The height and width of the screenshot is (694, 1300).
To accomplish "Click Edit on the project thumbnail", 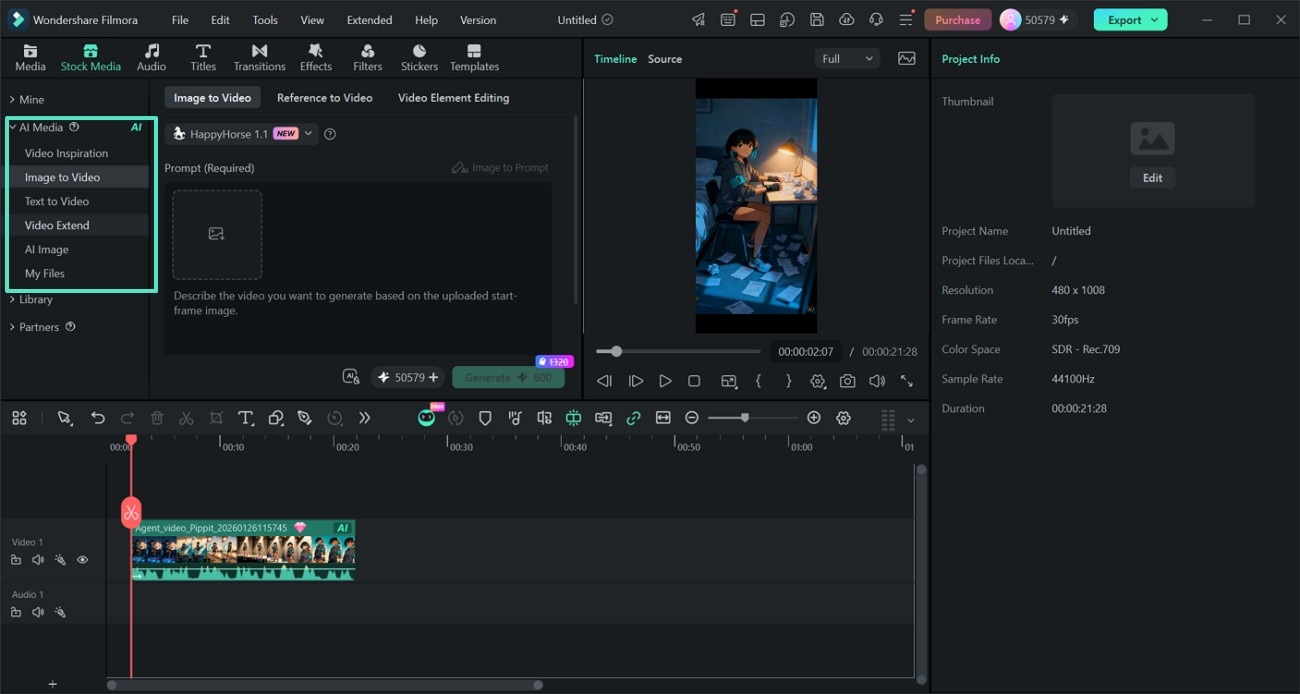I will 1153,177.
